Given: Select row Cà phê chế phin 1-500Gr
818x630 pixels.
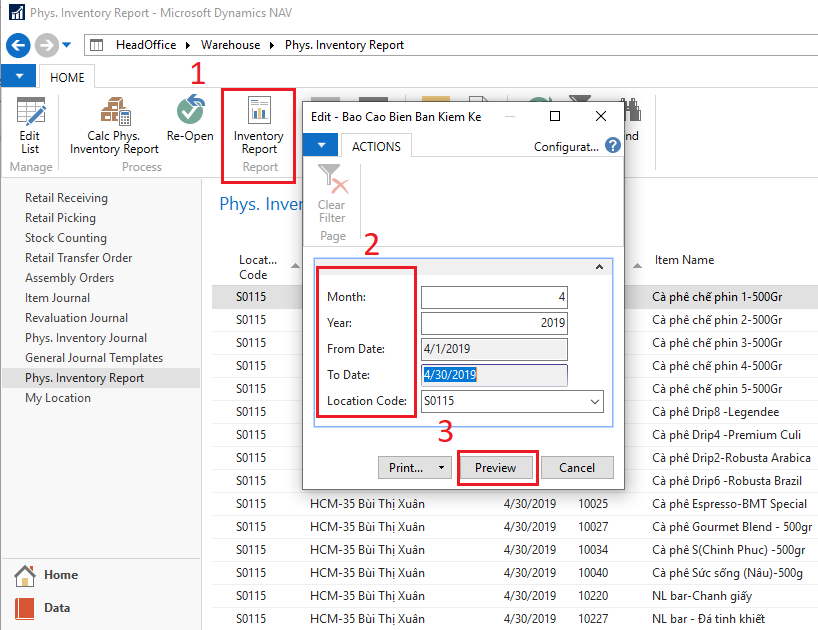Looking at the screenshot, I should coord(717,297).
